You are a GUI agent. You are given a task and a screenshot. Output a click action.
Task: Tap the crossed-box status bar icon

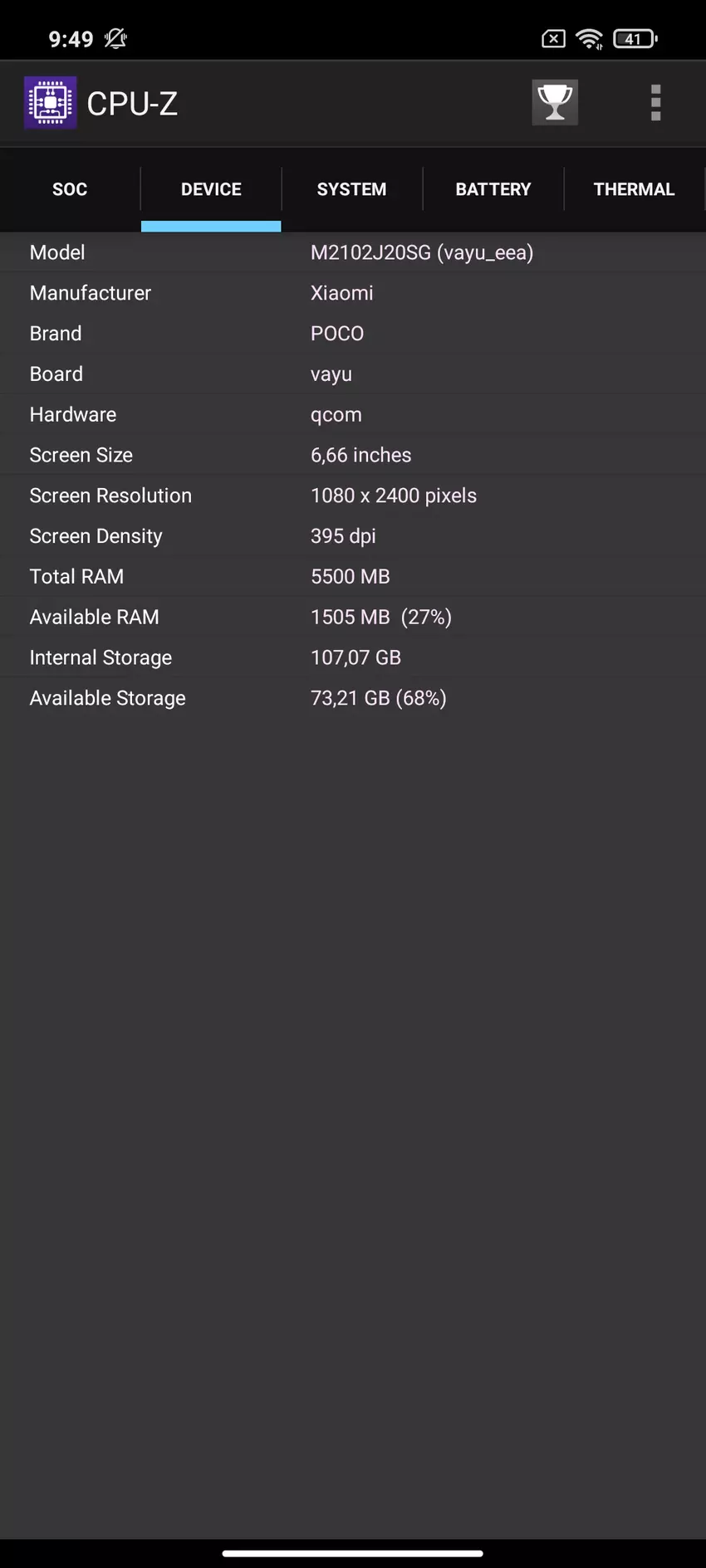(553, 39)
